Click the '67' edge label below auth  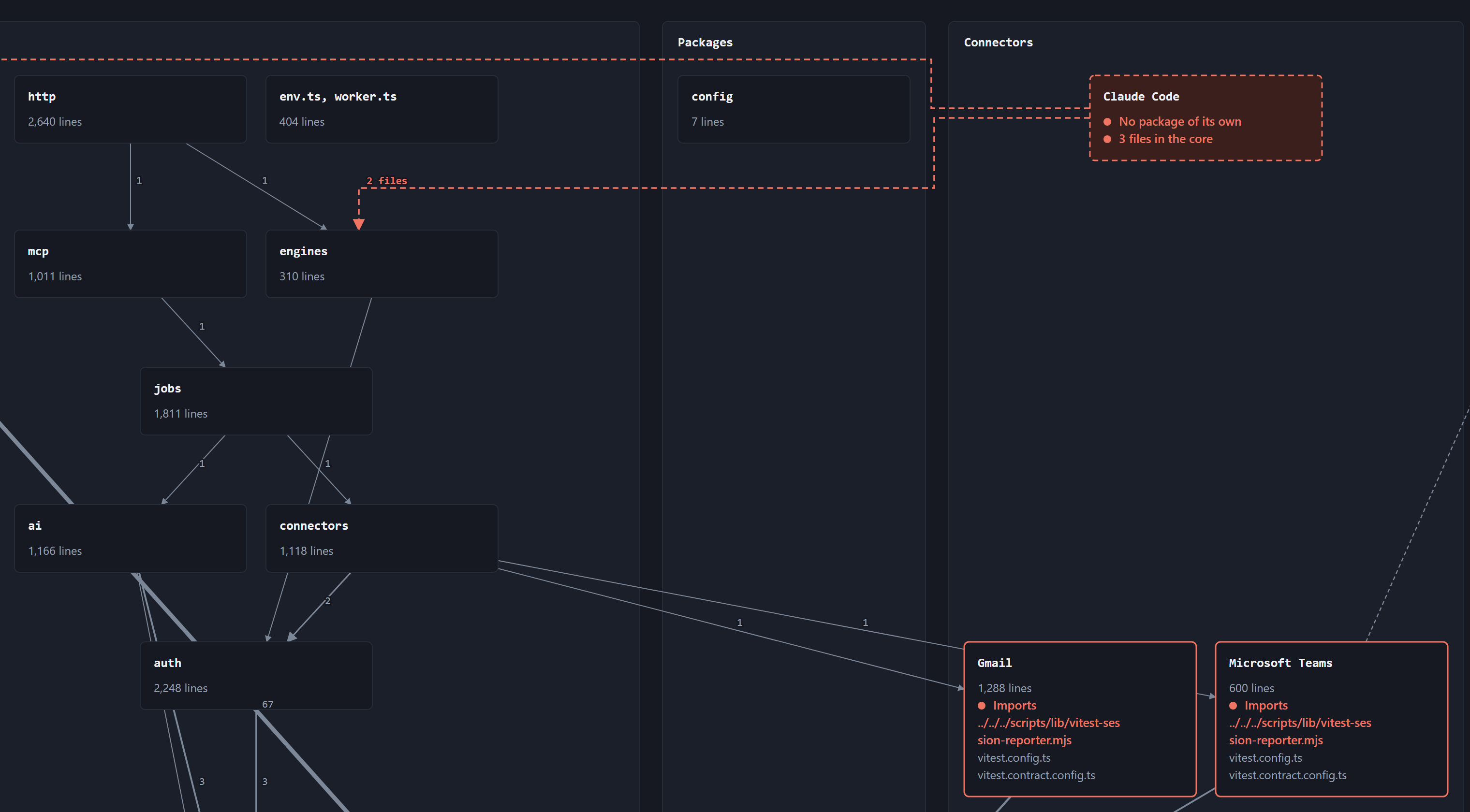point(267,704)
